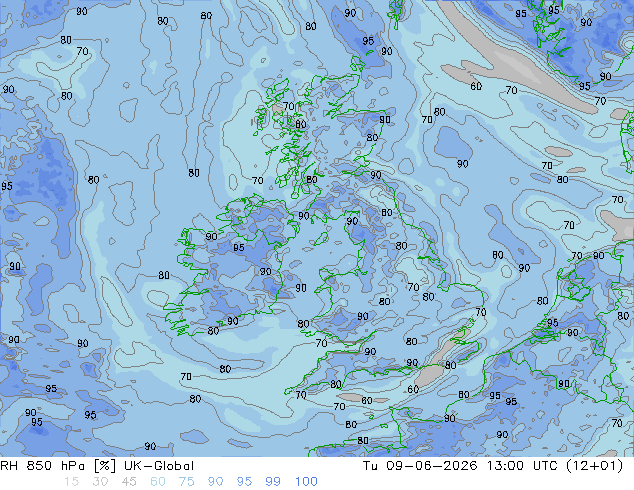Select the legend value 99
Image resolution: width=634 pixels, height=490 pixels.
point(273,482)
